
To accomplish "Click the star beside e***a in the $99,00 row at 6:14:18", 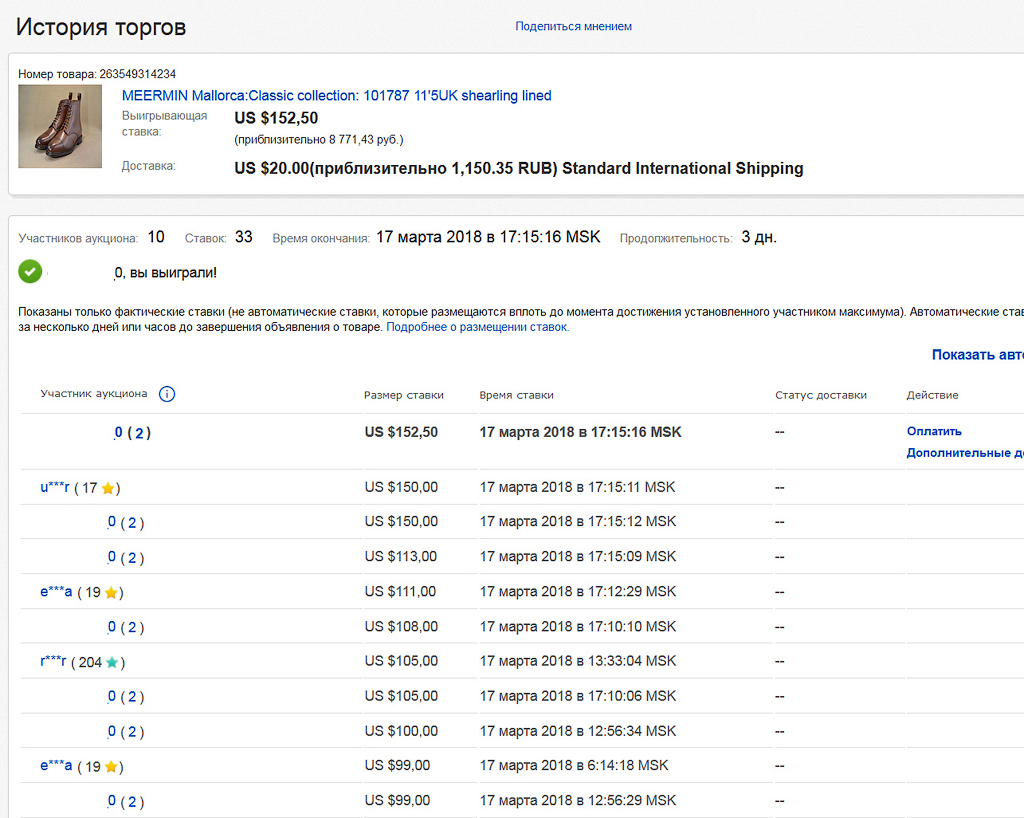I will pyautogui.click(x=111, y=767).
